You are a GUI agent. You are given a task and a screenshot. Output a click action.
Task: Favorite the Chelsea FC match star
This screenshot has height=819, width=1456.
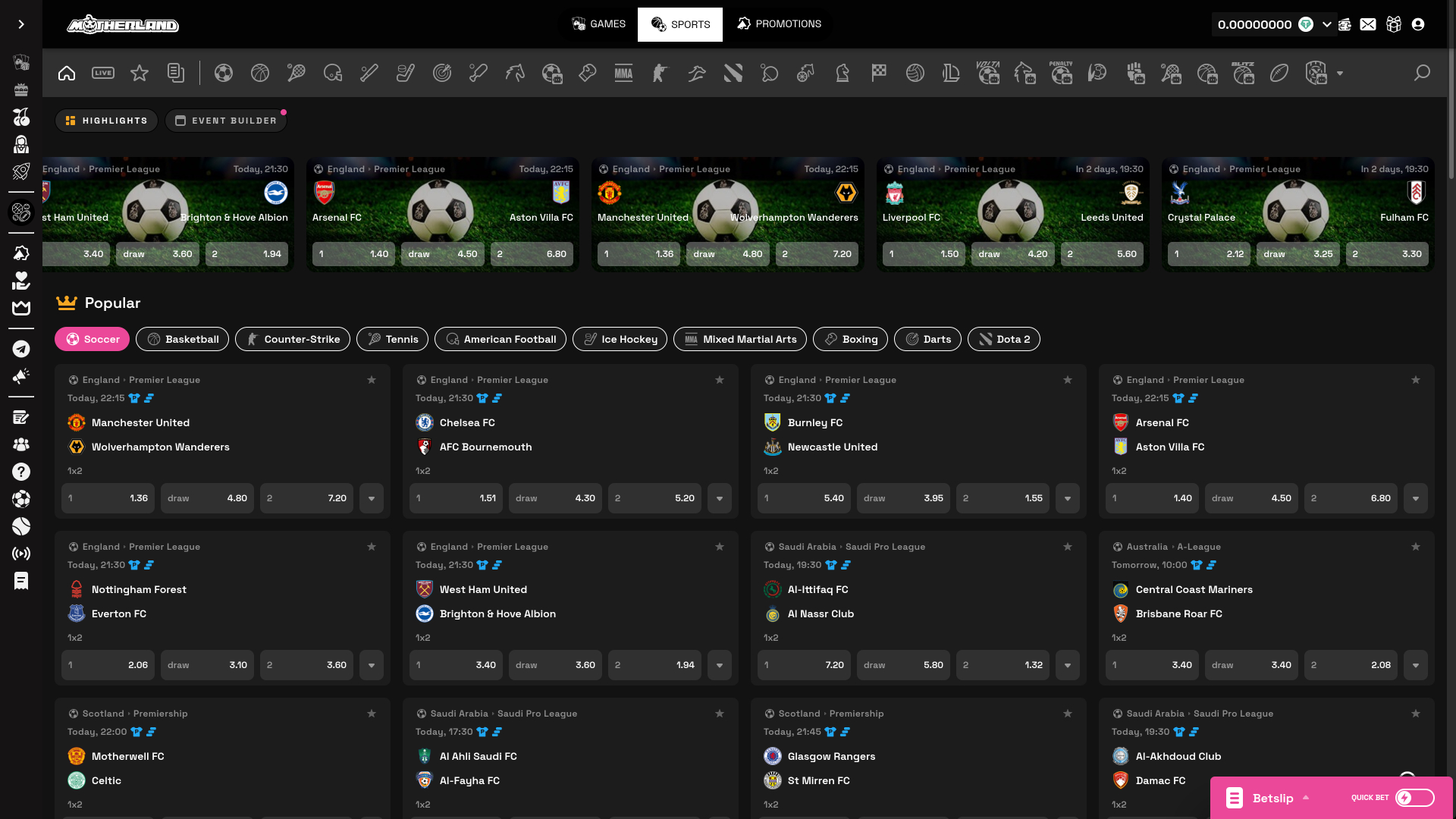(x=720, y=380)
